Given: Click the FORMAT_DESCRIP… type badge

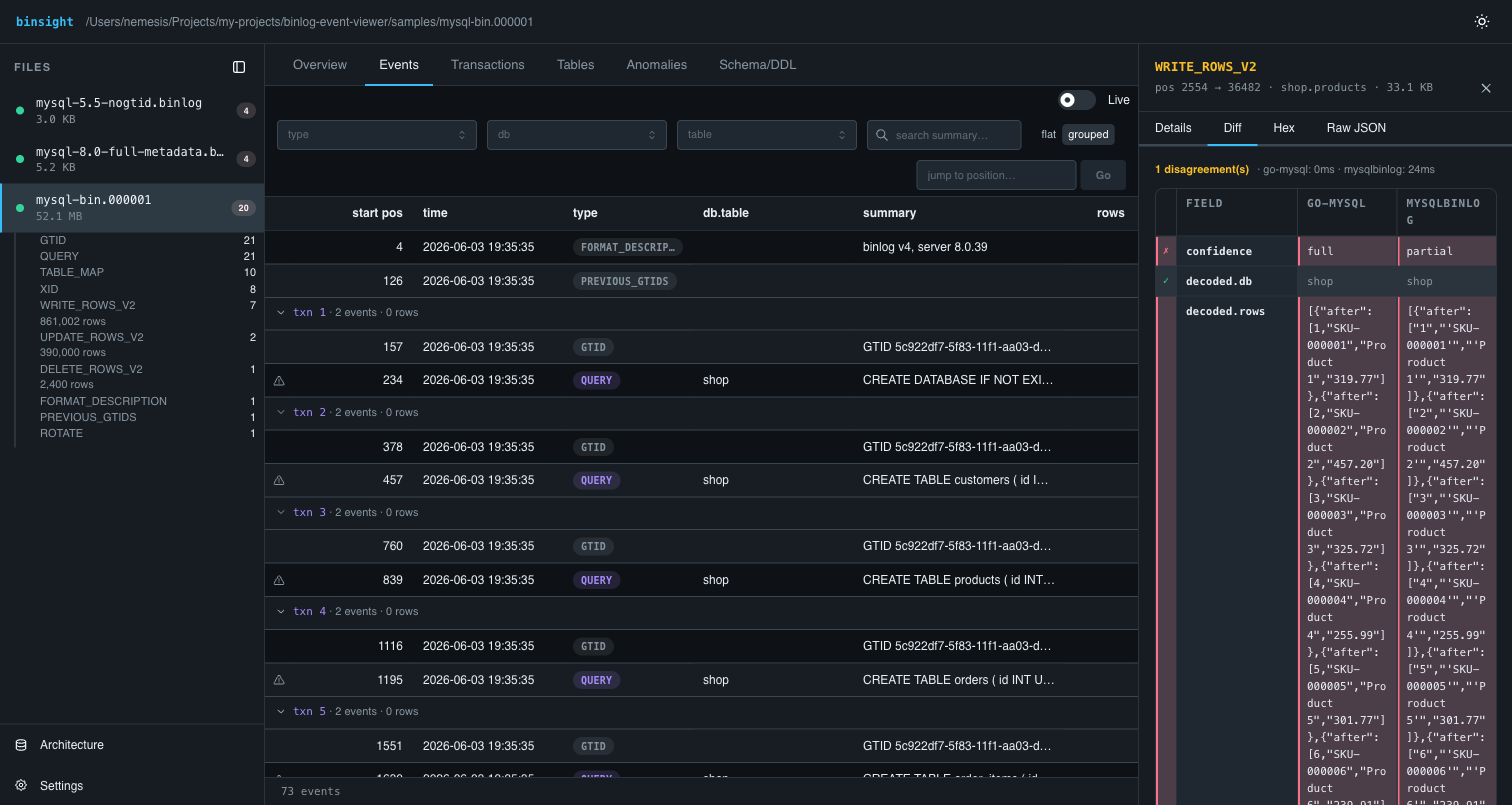Looking at the screenshot, I should point(628,247).
